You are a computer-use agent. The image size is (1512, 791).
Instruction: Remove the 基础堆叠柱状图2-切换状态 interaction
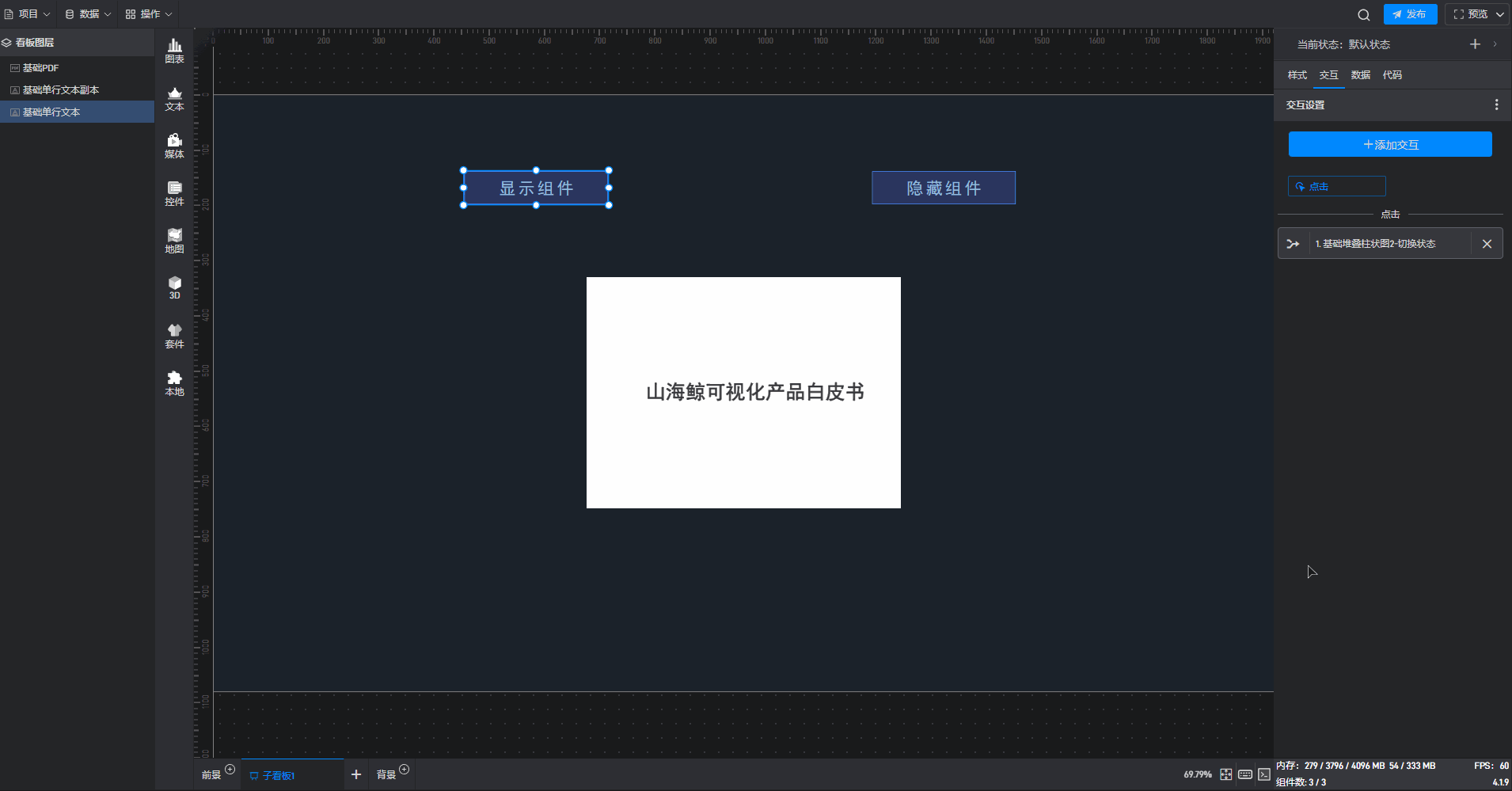click(x=1487, y=244)
